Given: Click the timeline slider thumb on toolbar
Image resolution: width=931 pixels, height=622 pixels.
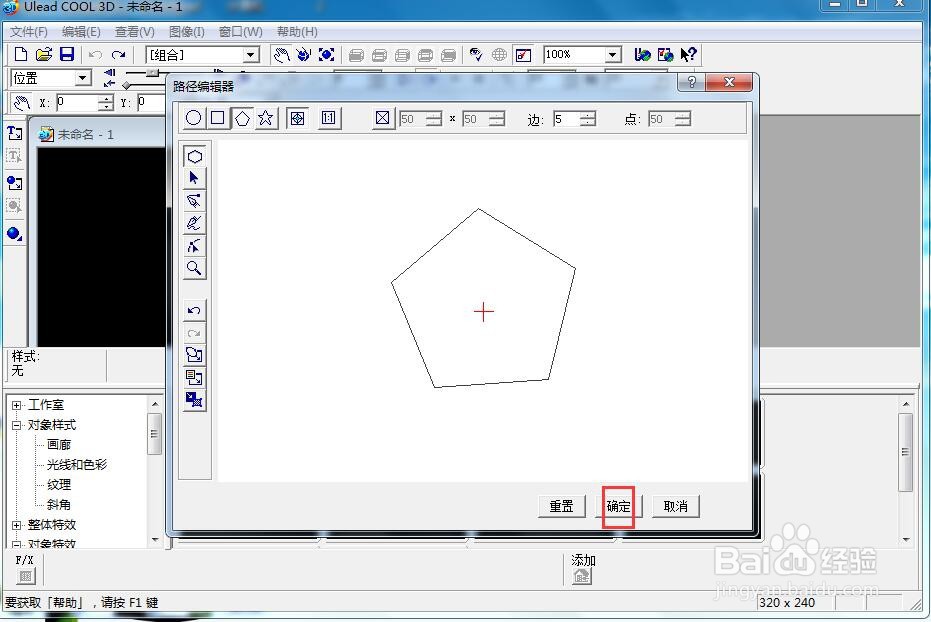Looking at the screenshot, I should (x=153, y=72).
